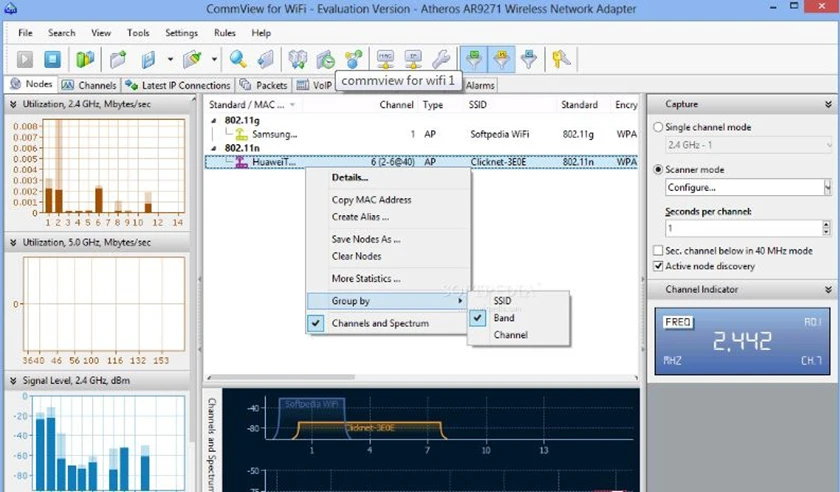The width and height of the screenshot is (840, 492).
Task: Open the wrench settings icon in the toolbar
Action: tap(441, 59)
